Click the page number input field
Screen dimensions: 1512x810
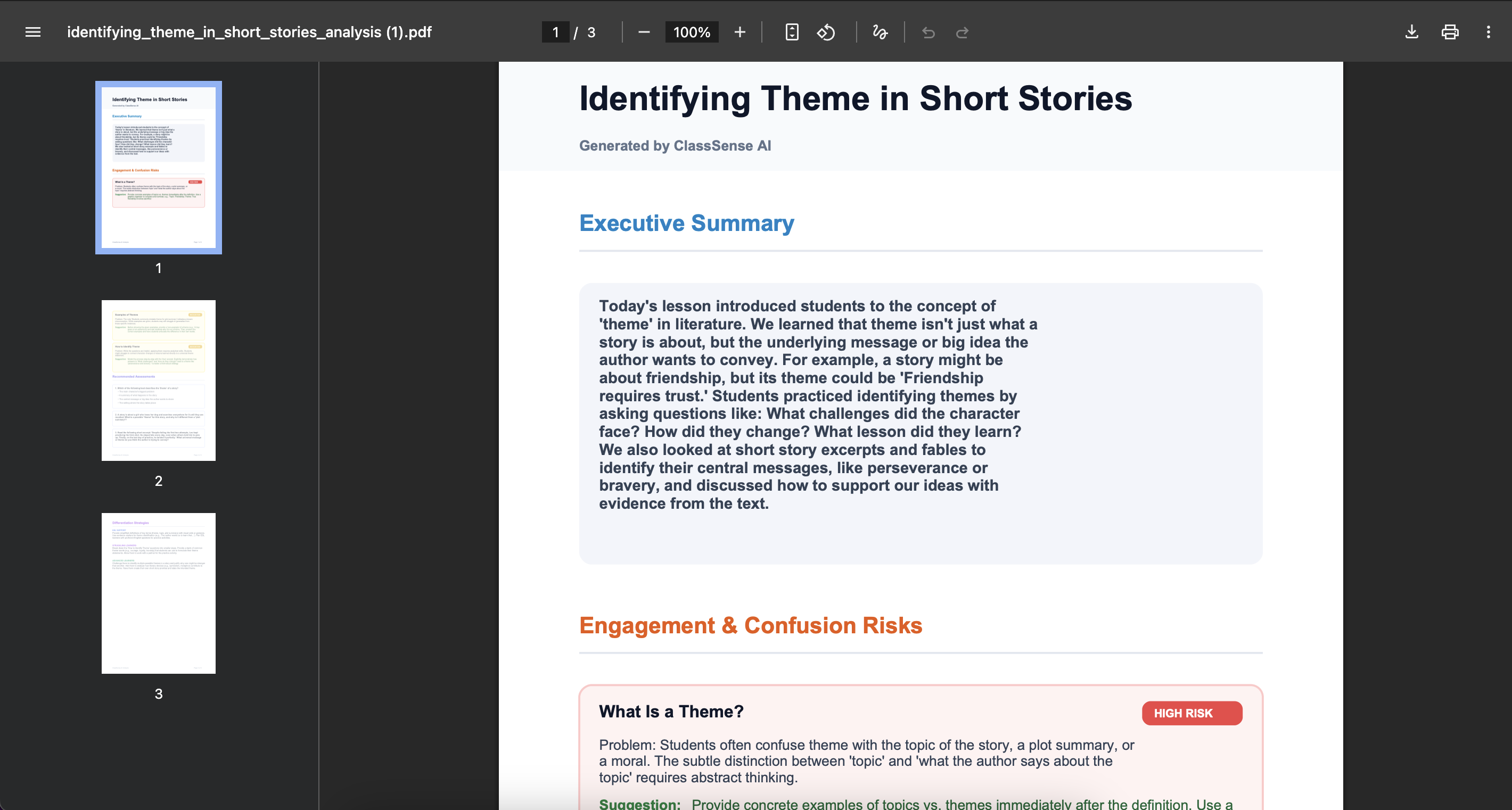[x=555, y=32]
